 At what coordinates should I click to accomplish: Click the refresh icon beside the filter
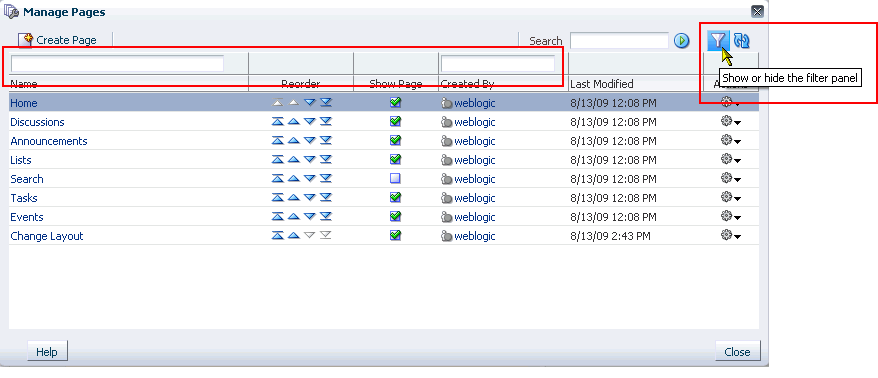pos(741,40)
